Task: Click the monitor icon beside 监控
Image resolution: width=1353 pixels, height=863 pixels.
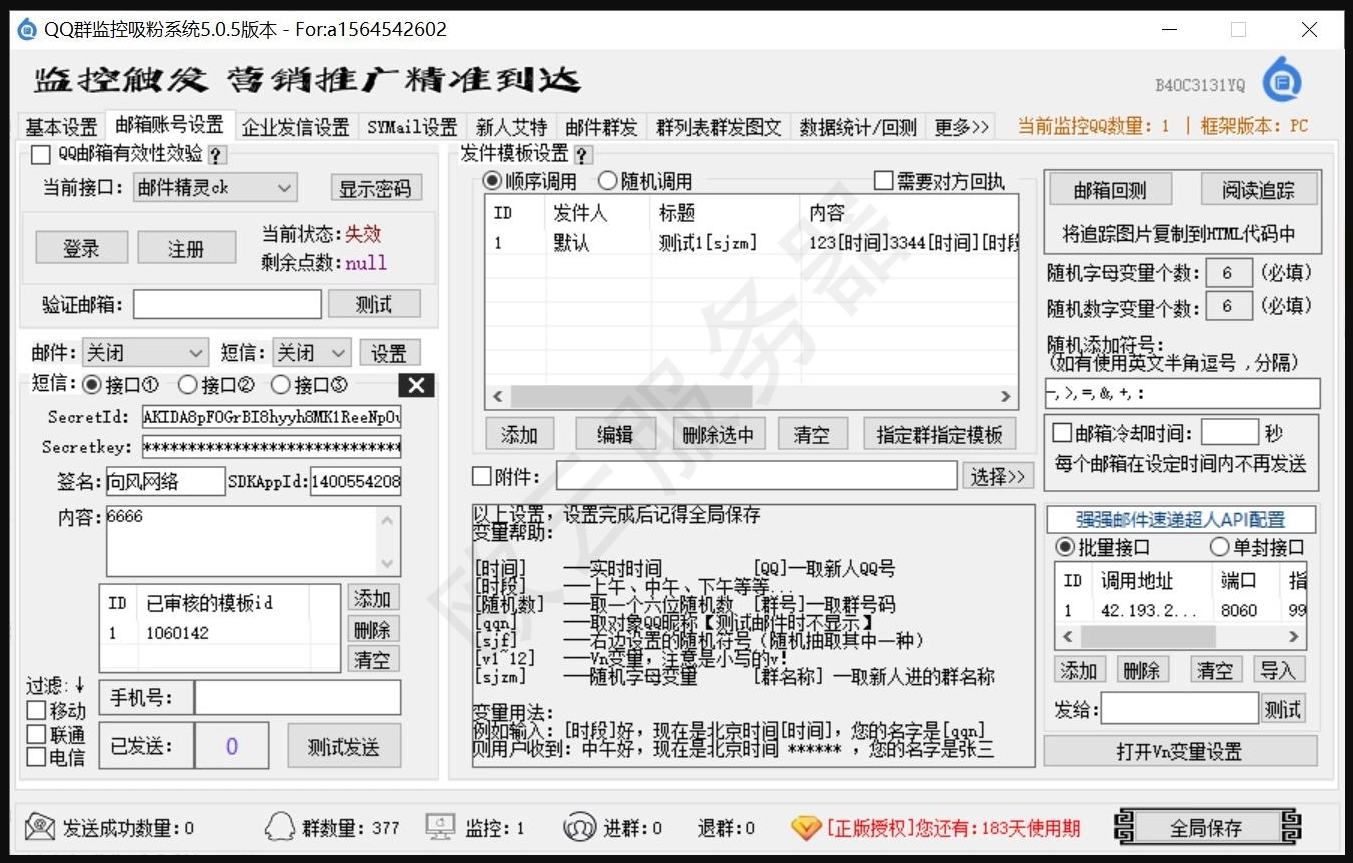Action: 440,827
